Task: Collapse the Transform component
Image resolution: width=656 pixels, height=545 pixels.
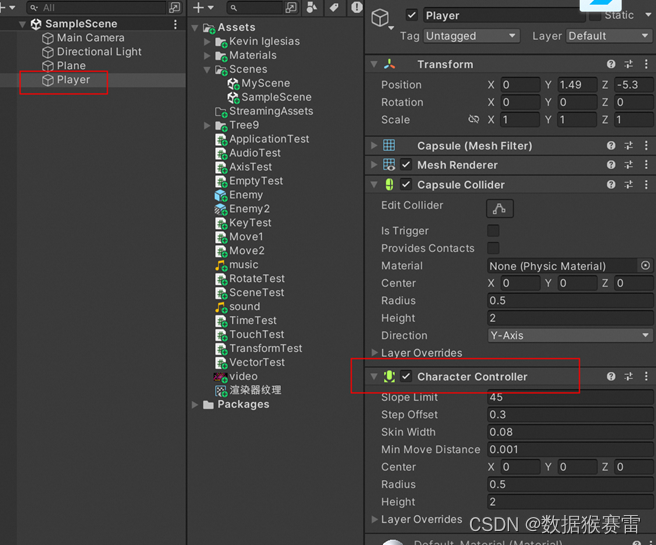Action: tap(374, 64)
